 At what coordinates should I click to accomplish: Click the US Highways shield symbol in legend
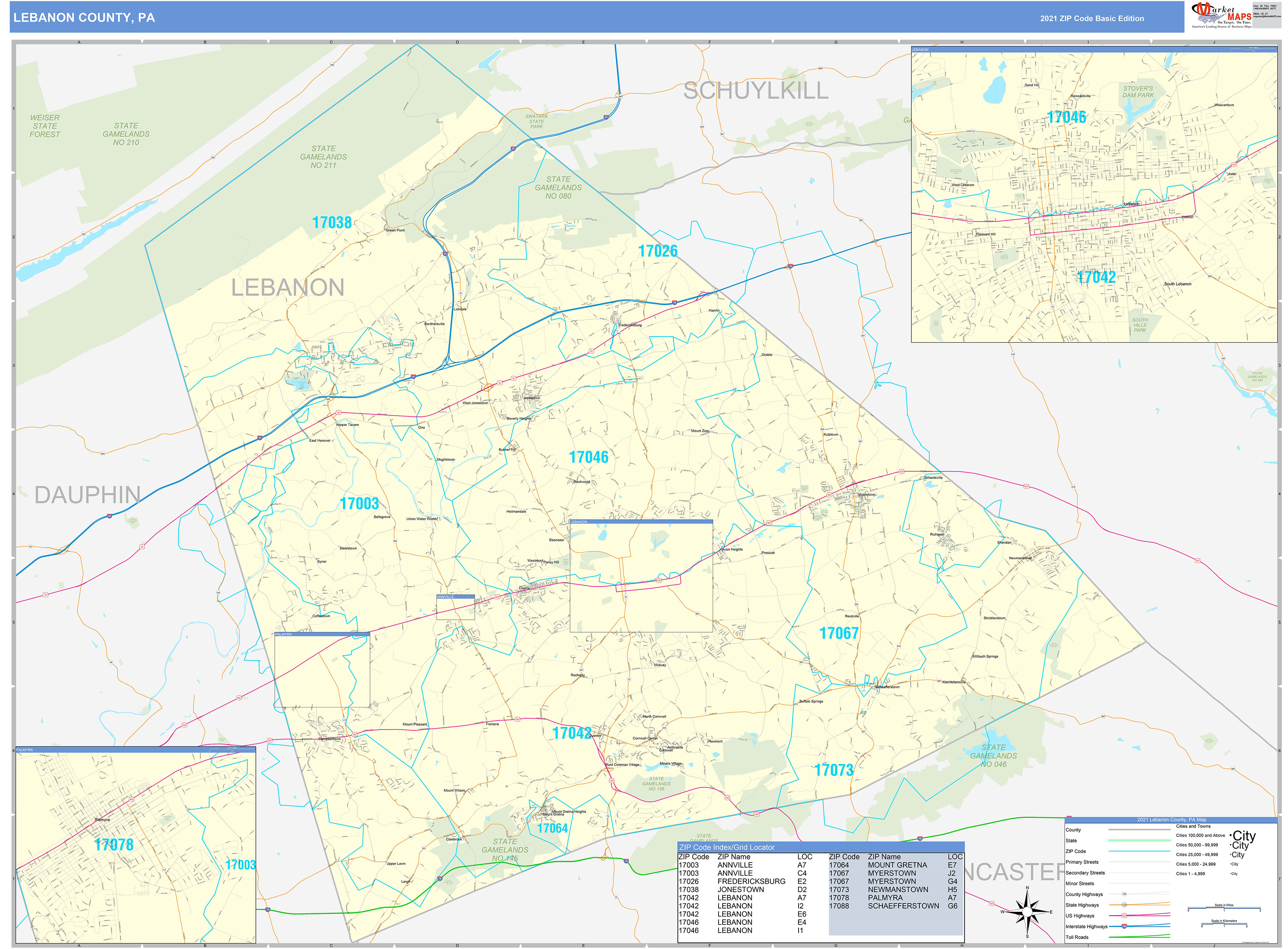tap(1124, 915)
